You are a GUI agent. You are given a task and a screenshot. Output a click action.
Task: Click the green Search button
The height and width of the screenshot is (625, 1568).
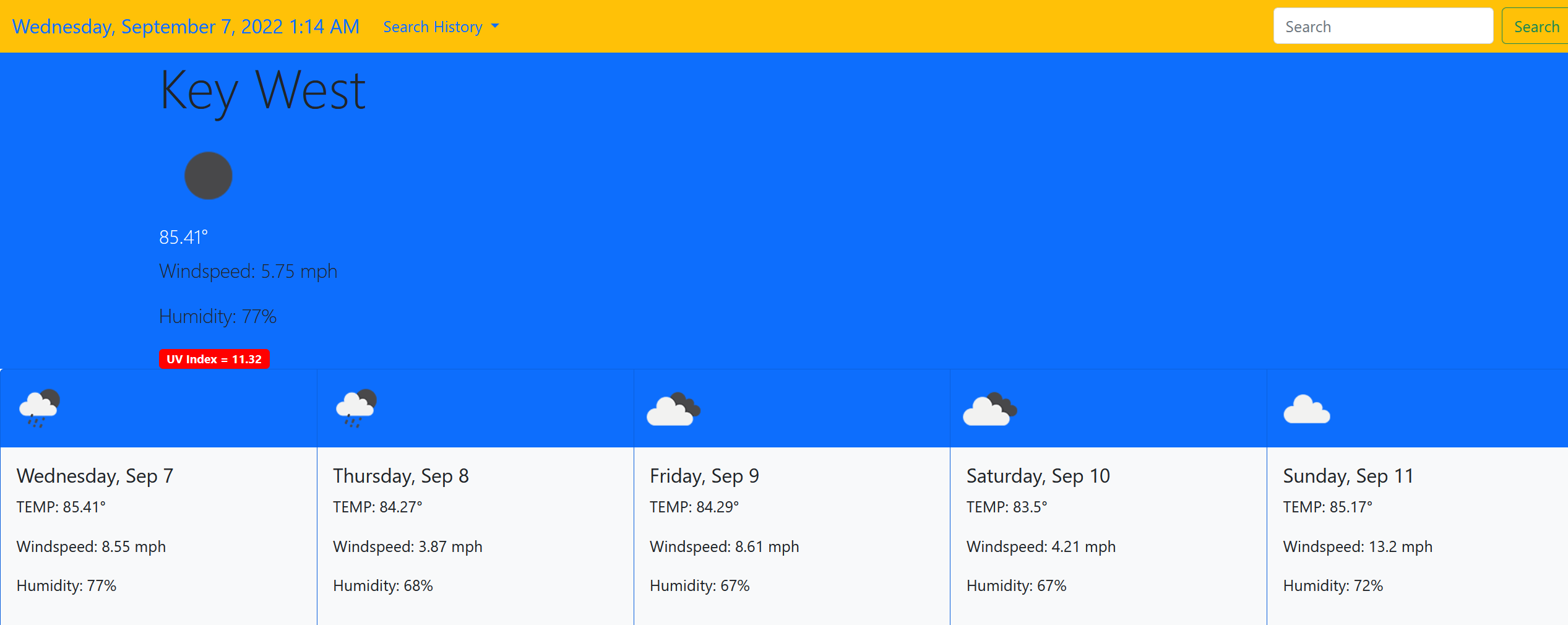pos(1535,26)
